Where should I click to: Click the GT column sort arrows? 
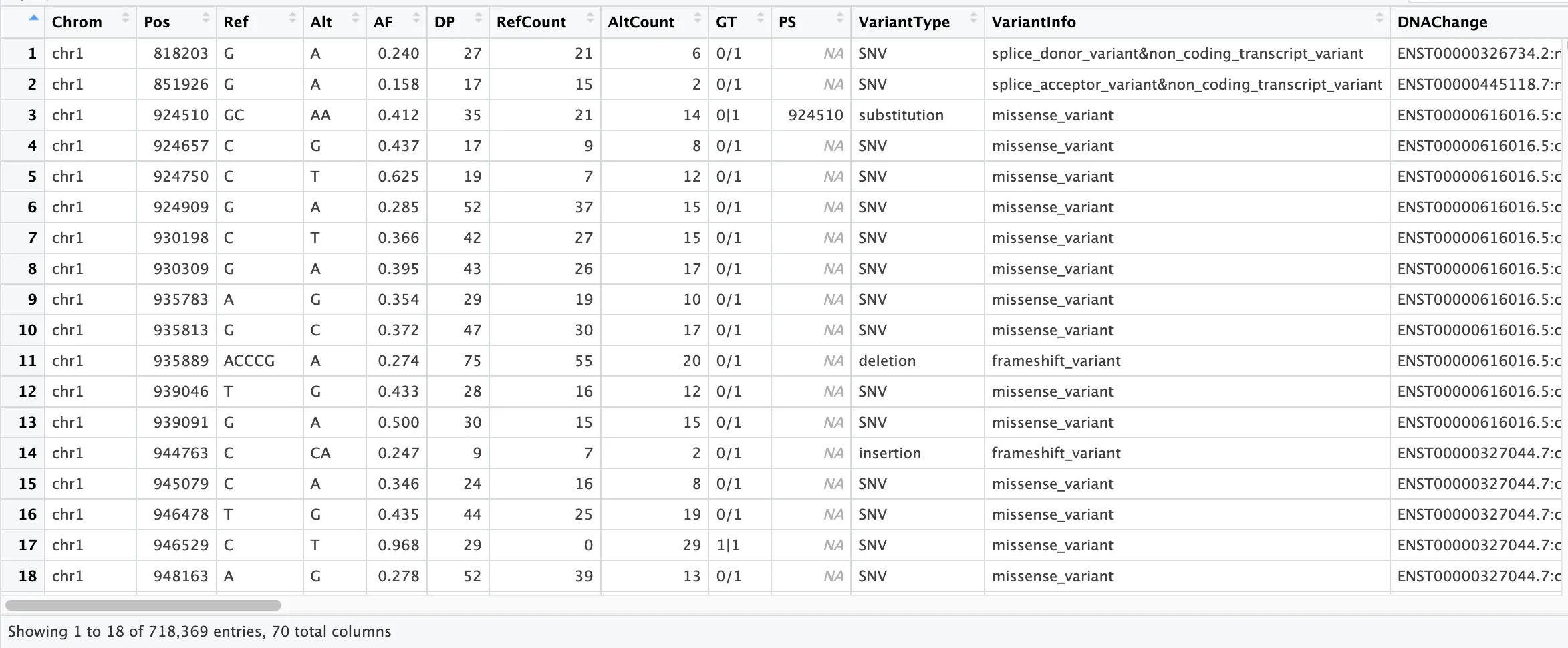pyautogui.click(x=760, y=19)
